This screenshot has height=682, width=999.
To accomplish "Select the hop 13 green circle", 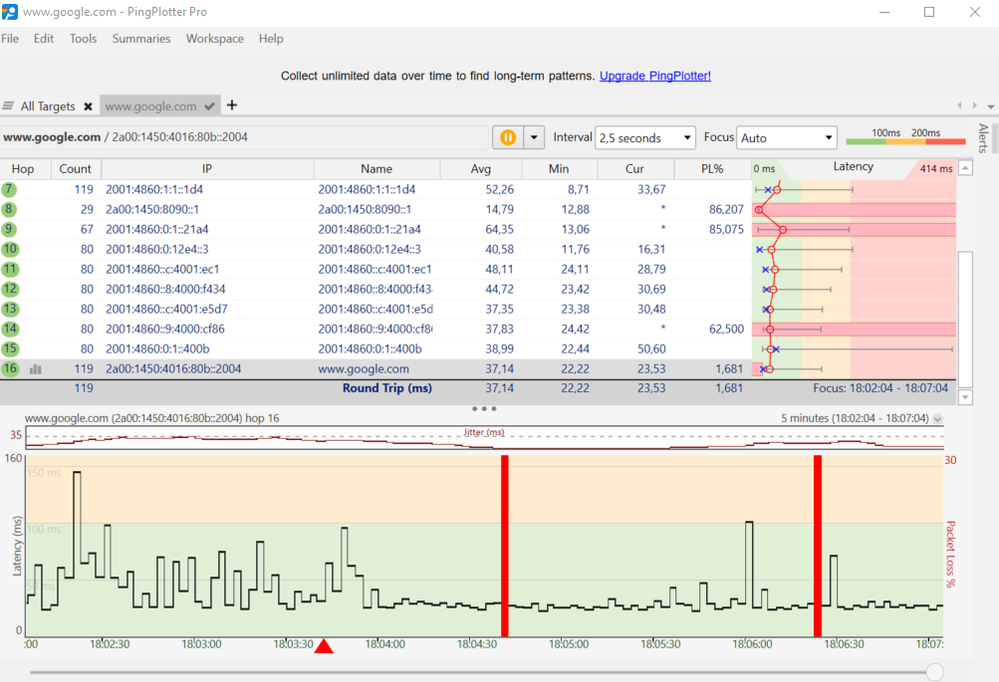I will (x=10, y=308).
